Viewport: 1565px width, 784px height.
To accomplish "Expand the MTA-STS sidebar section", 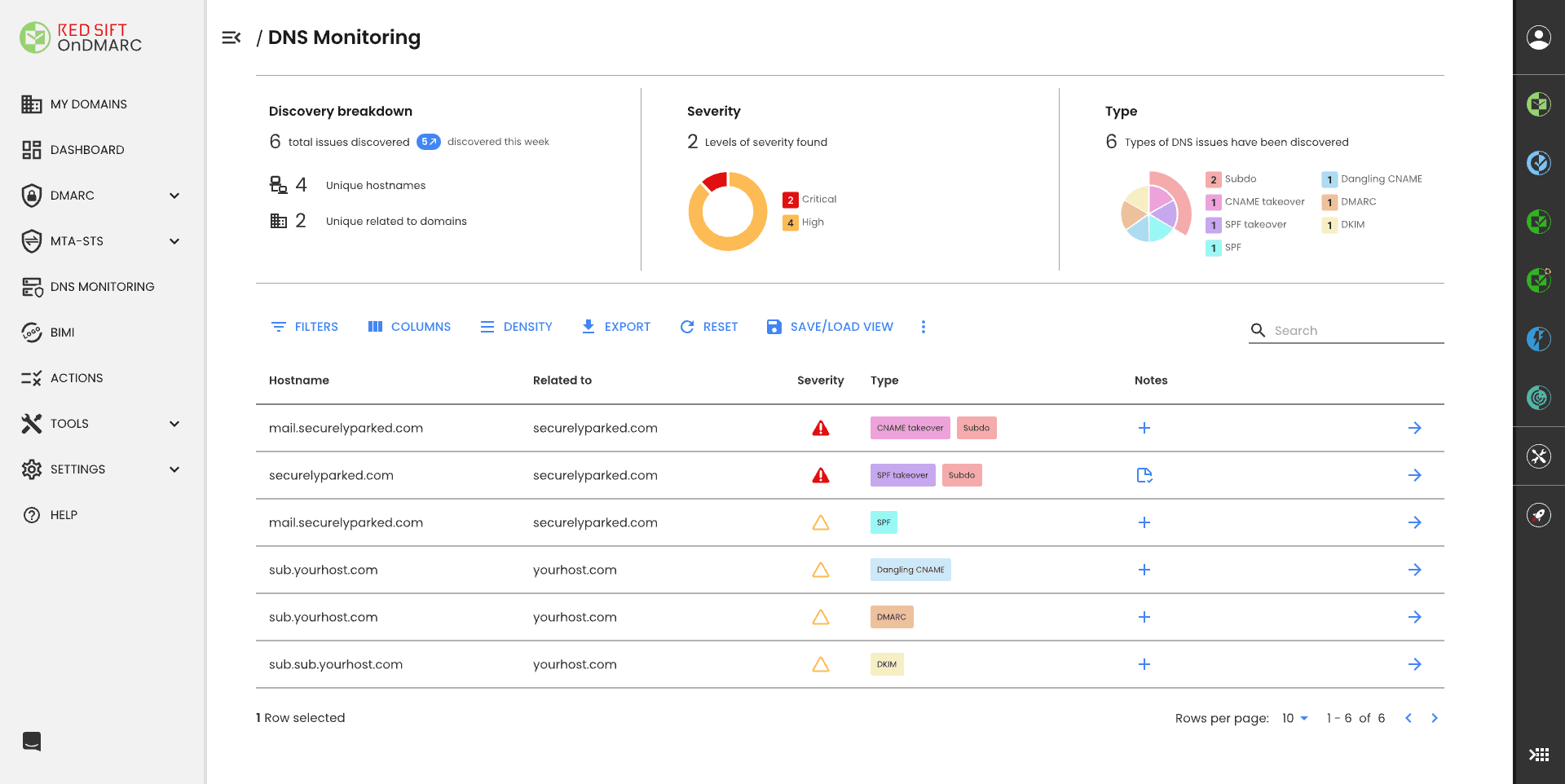I will (x=174, y=241).
